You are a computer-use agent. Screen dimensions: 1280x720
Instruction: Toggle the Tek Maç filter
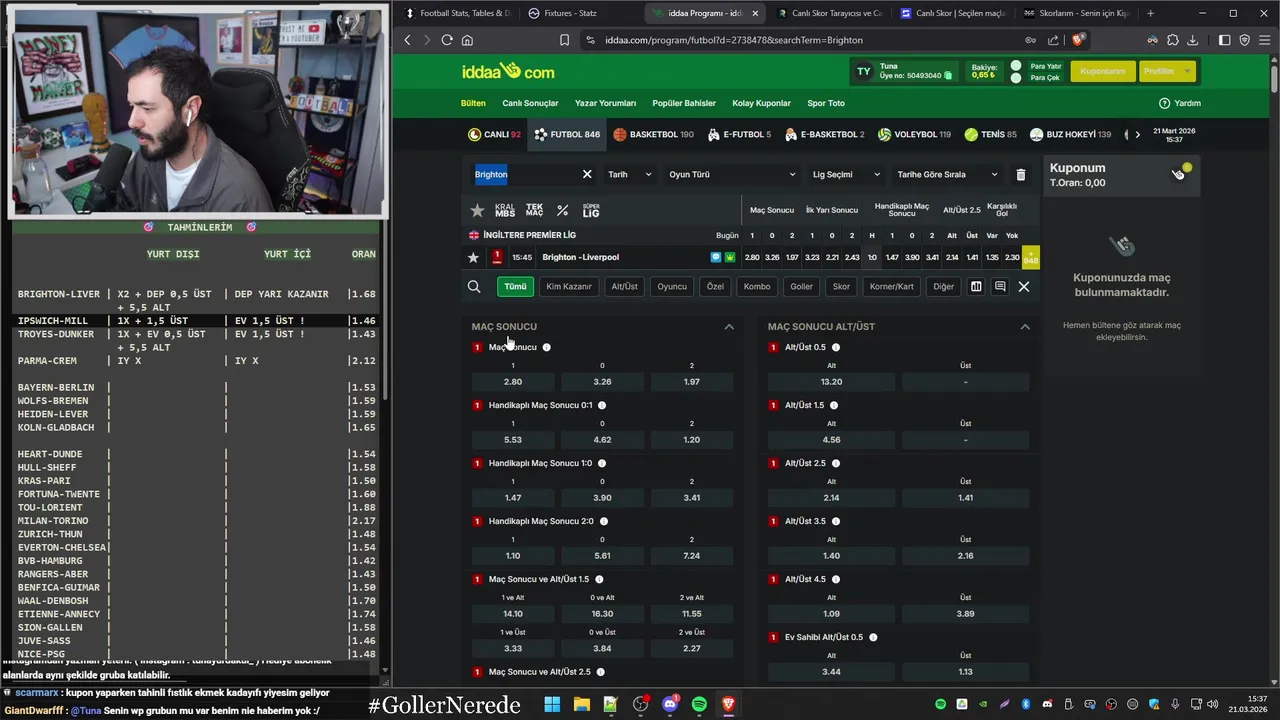coord(534,211)
